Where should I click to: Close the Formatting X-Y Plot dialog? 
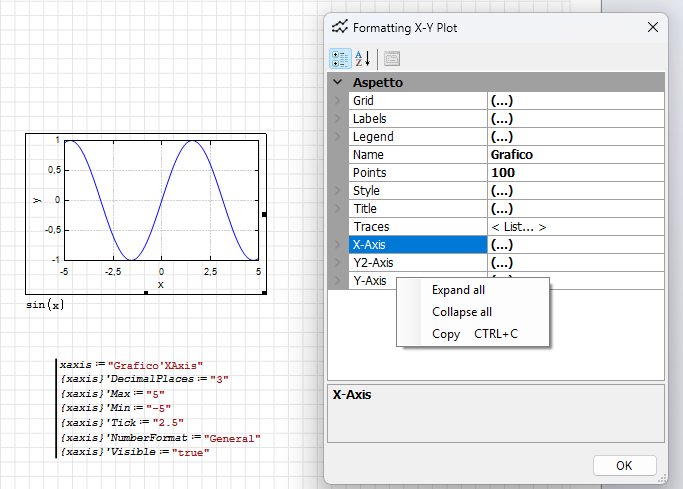(x=653, y=27)
